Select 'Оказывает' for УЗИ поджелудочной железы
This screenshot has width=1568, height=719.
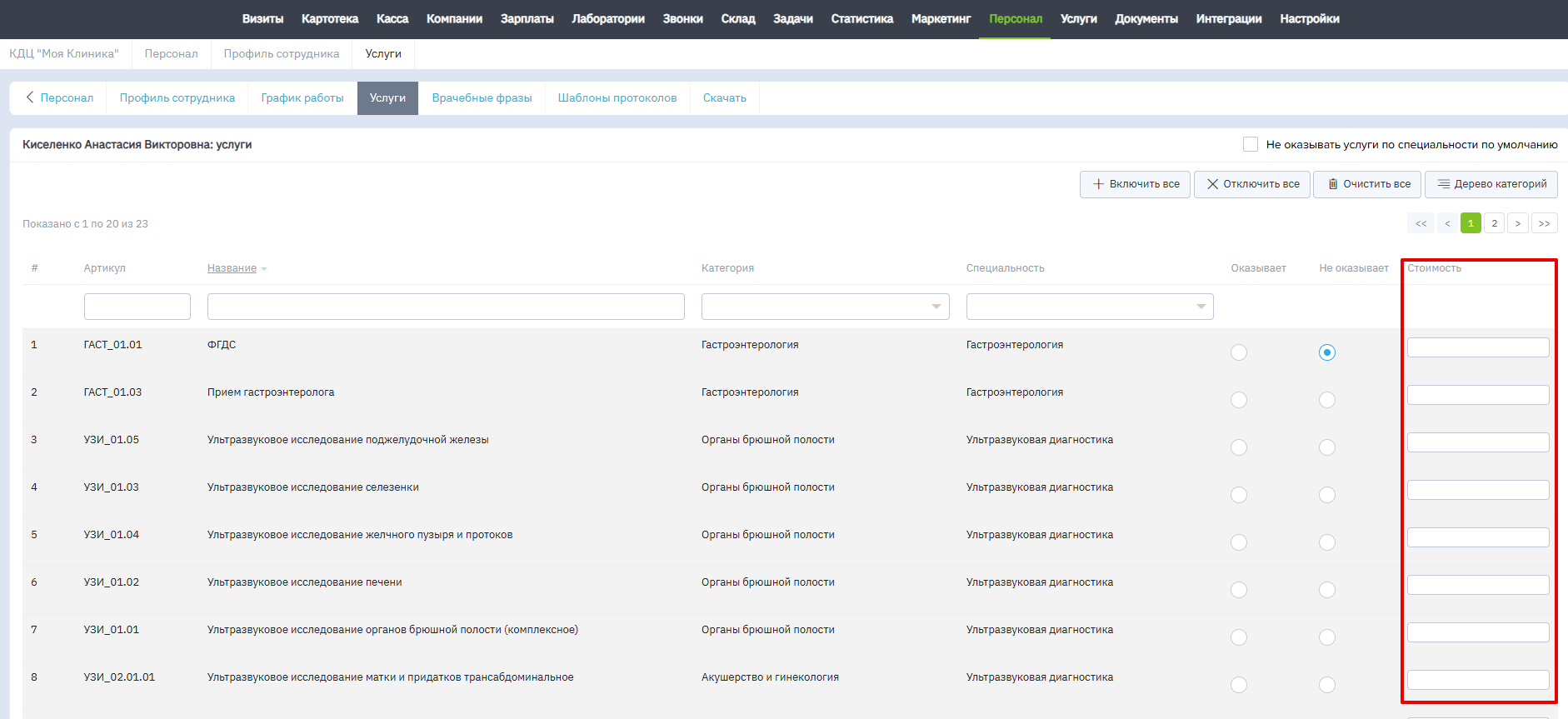pyautogui.click(x=1239, y=447)
